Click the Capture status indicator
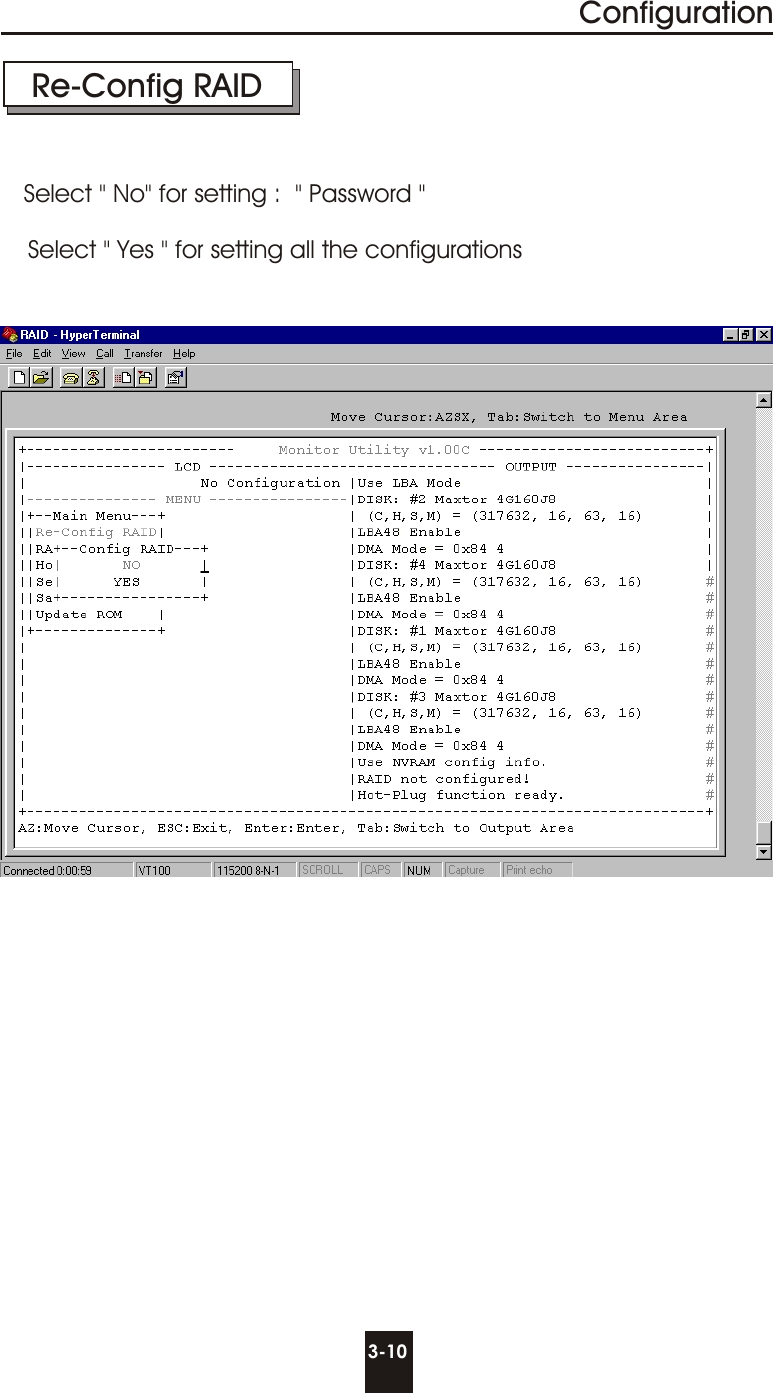 pyautogui.click(x=473, y=870)
